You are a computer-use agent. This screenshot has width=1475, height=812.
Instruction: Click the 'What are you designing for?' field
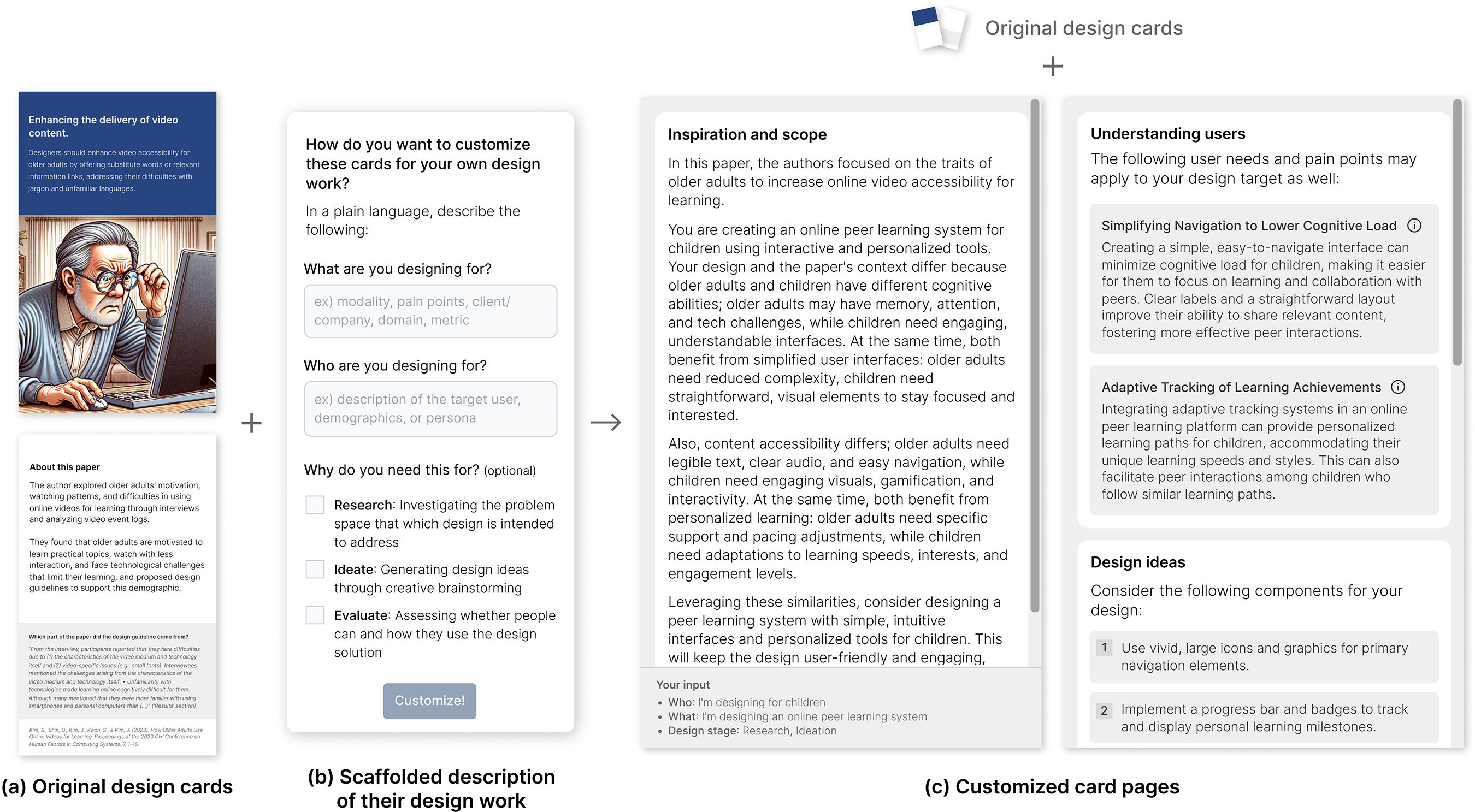coord(430,311)
